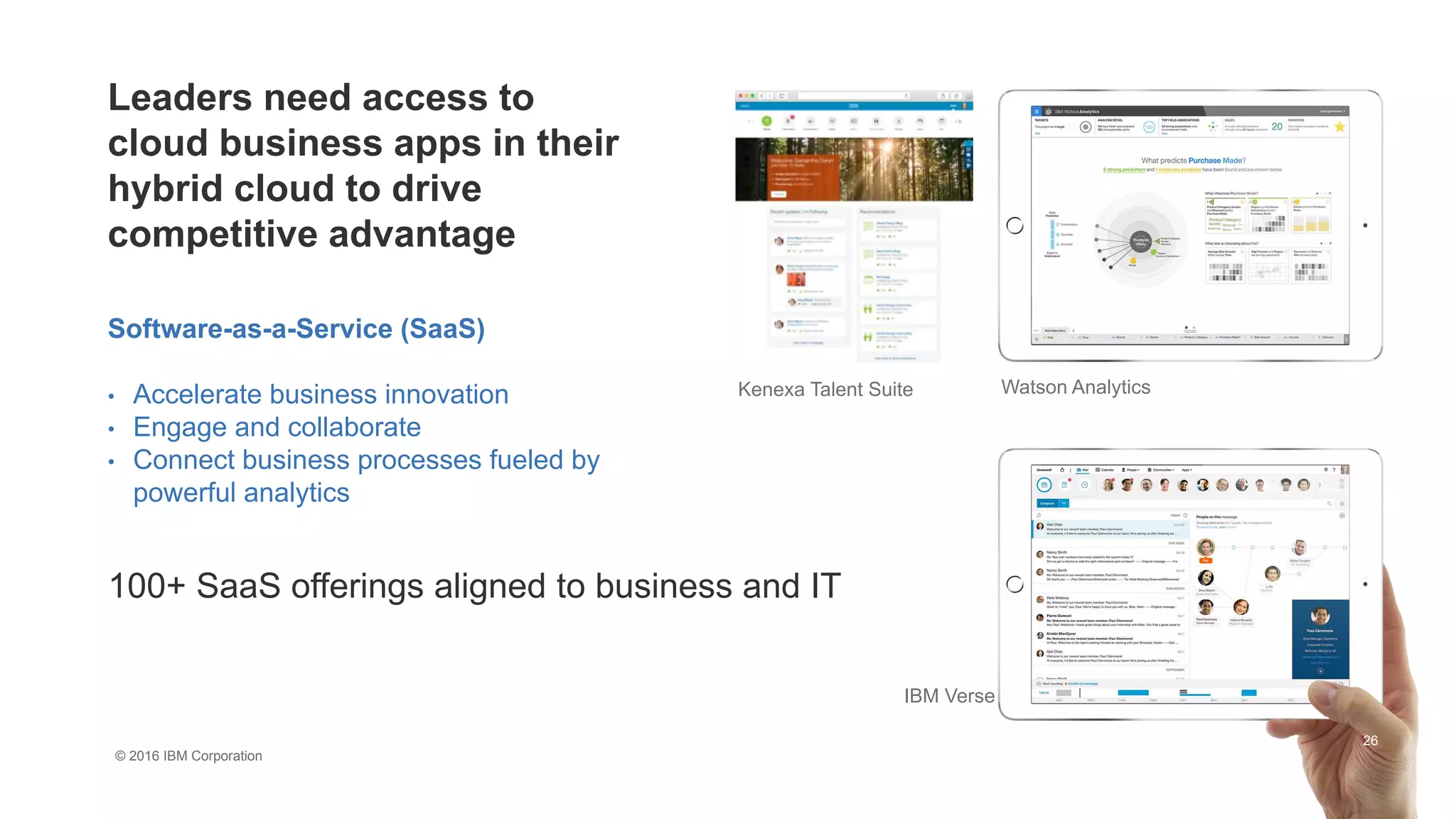
Task: Open the Georgia user dropdown in Watson Analytics
Action: pos(1332,112)
